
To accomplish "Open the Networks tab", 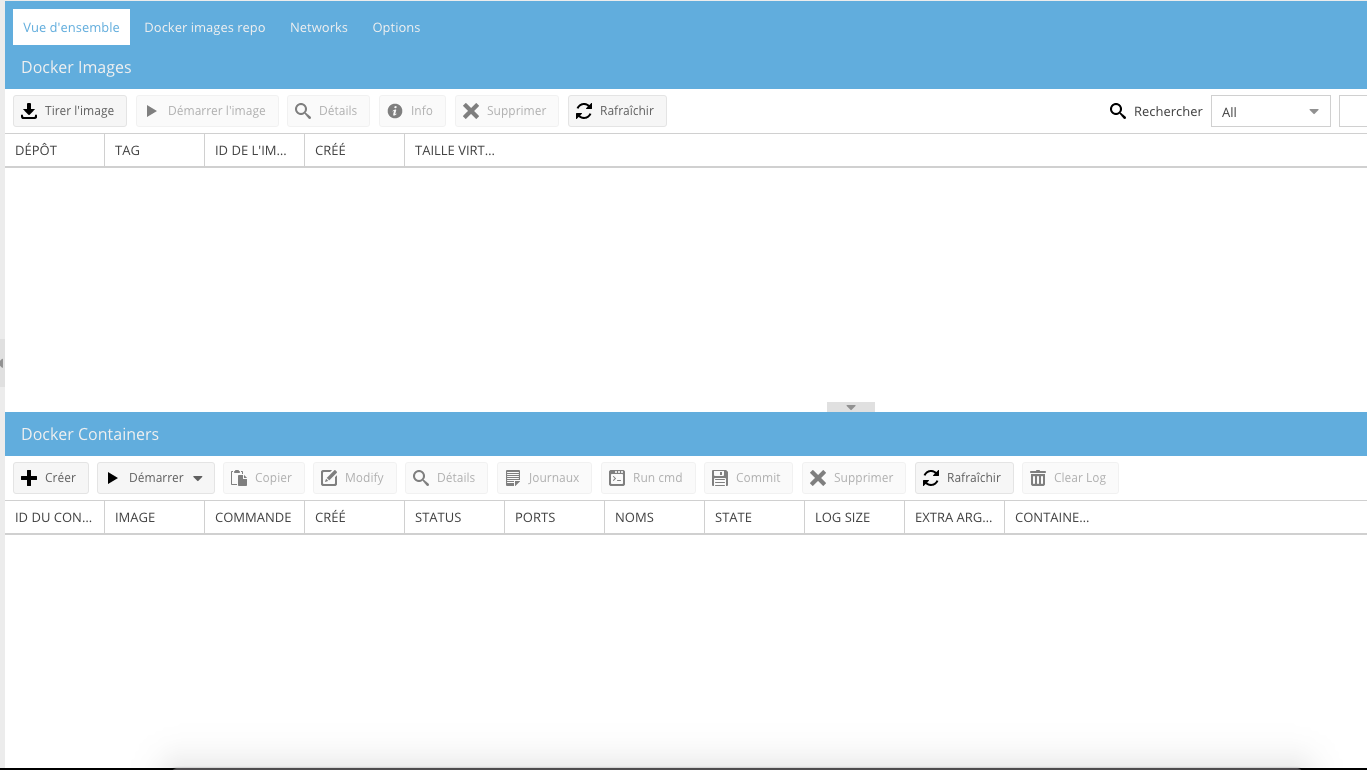I will (x=319, y=27).
